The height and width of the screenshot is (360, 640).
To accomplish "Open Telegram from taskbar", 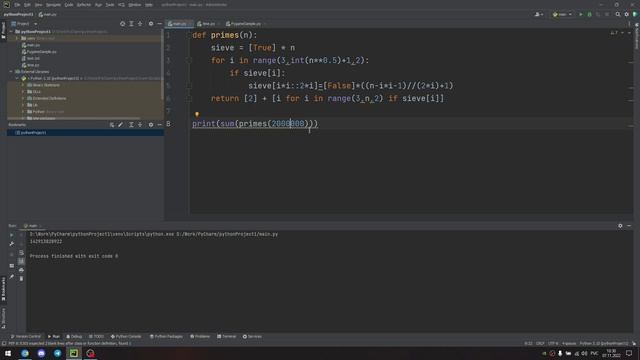I will pos(58,353).
